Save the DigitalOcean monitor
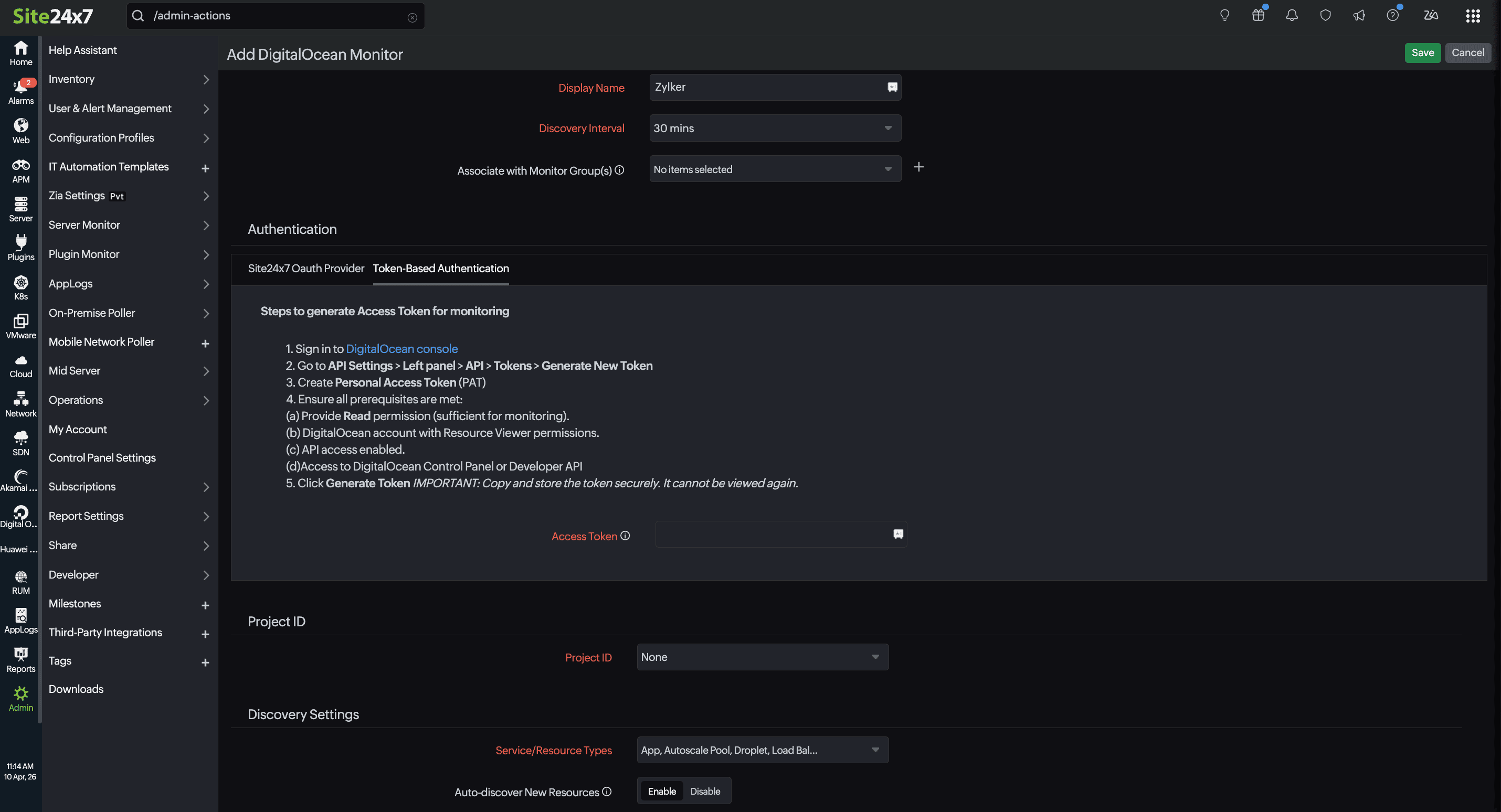 point(1423,52)
